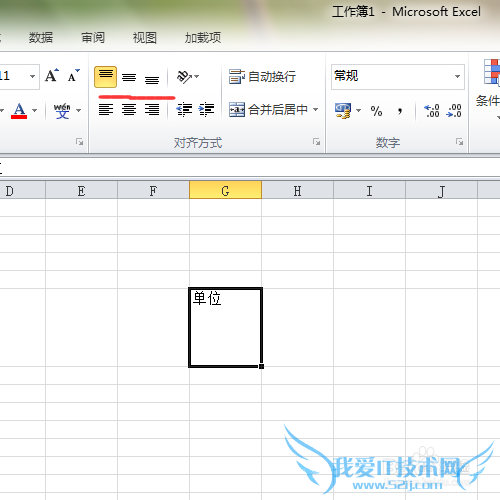This screenshot has height=500, width=500.
Task: Enable 自动换行 wrap text
Action: pyautogui.click(x=262, y=77)
